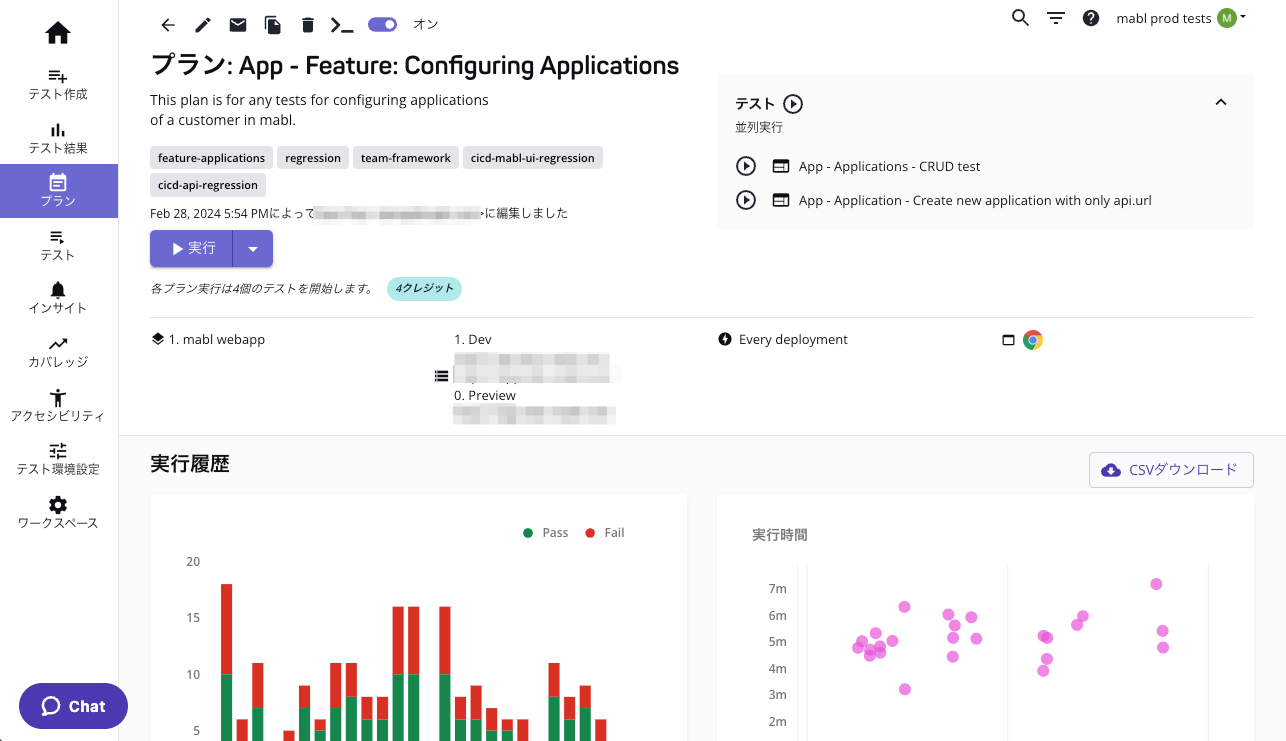The height and width of the screenshot is (741, 1286).
Task: Open search with magnifier icon
Action: (x=1020, y=18)
